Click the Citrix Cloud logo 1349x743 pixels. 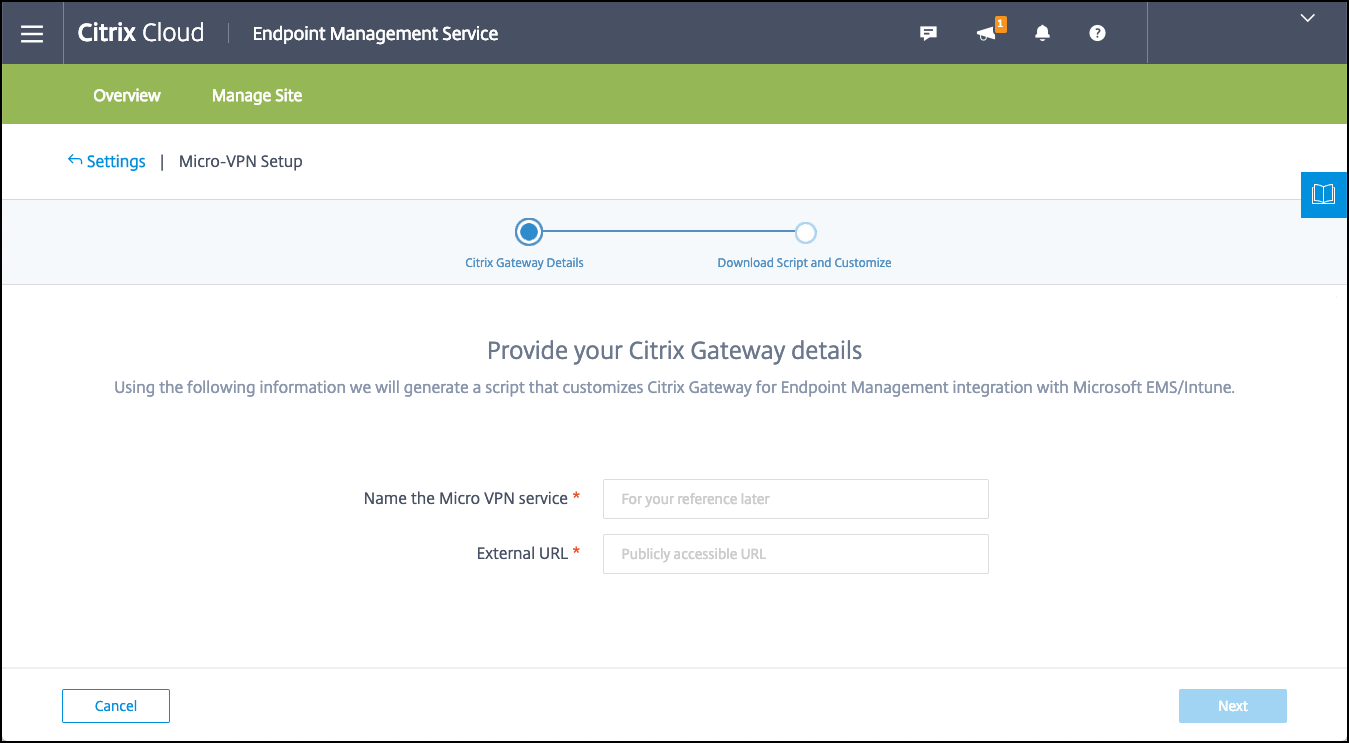[141, 33]
